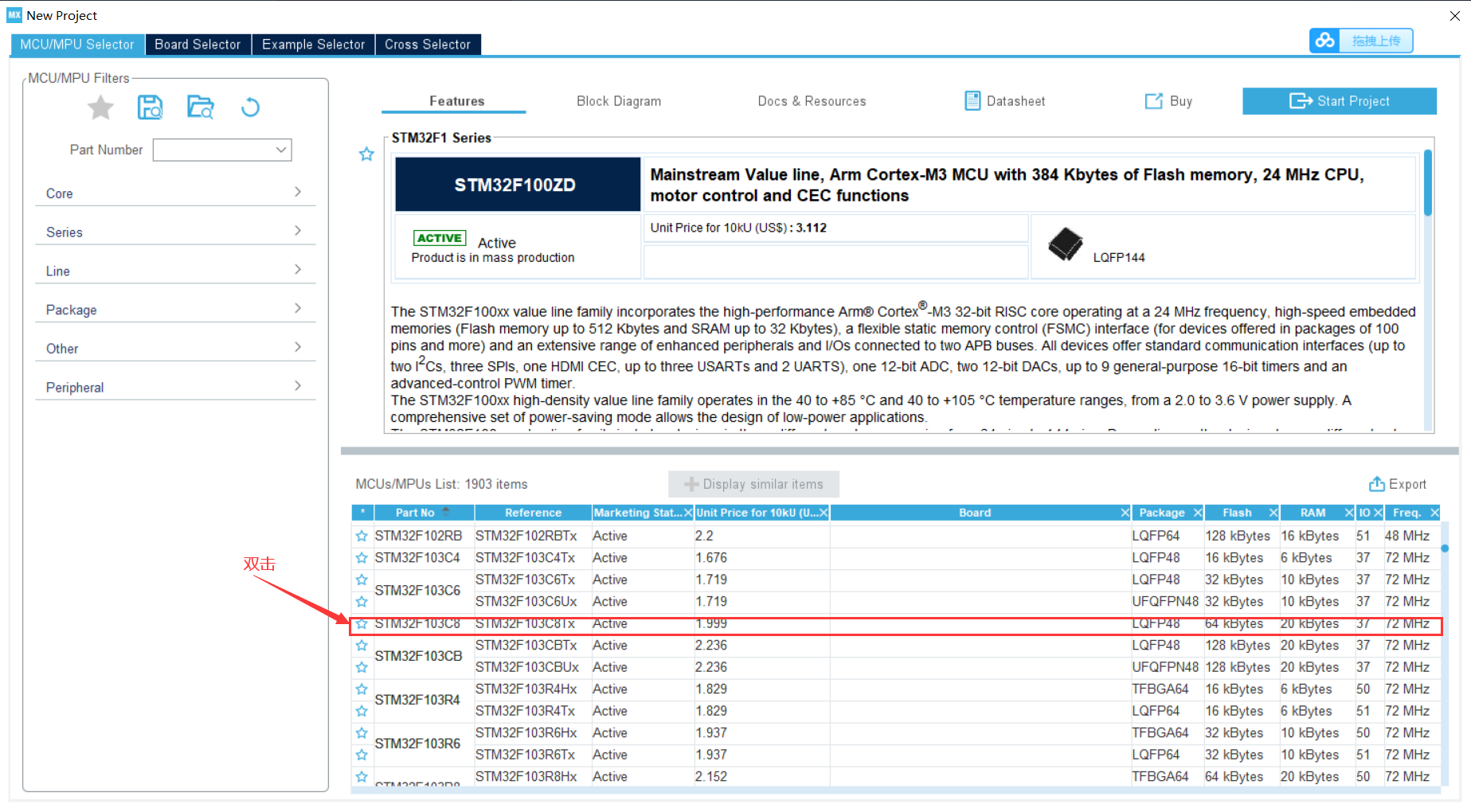Show favorite MCUs star filter
The height and width of the screenshot is (812, 1471).
point(100,107)
